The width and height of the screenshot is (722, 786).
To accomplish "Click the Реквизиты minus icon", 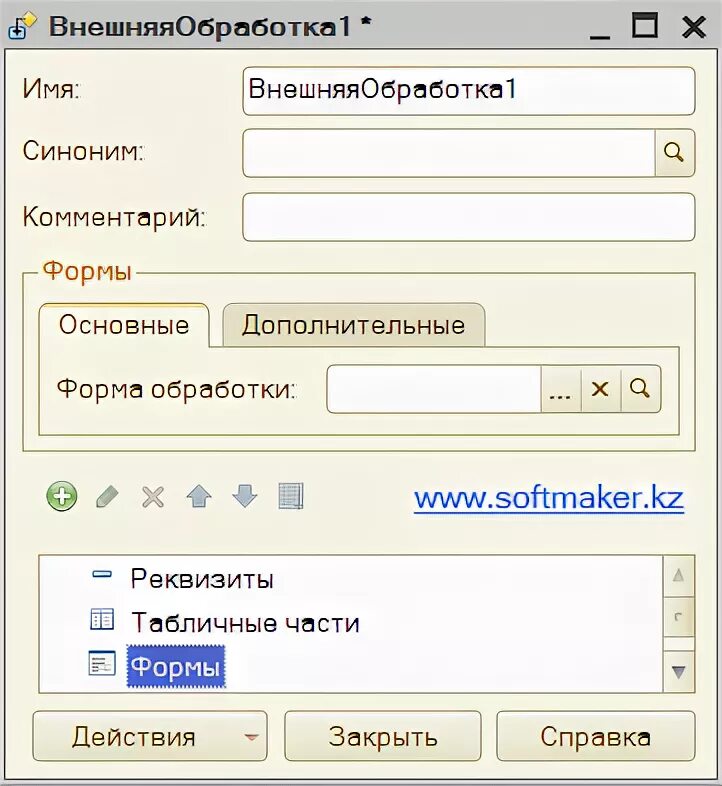I will 102,575.
